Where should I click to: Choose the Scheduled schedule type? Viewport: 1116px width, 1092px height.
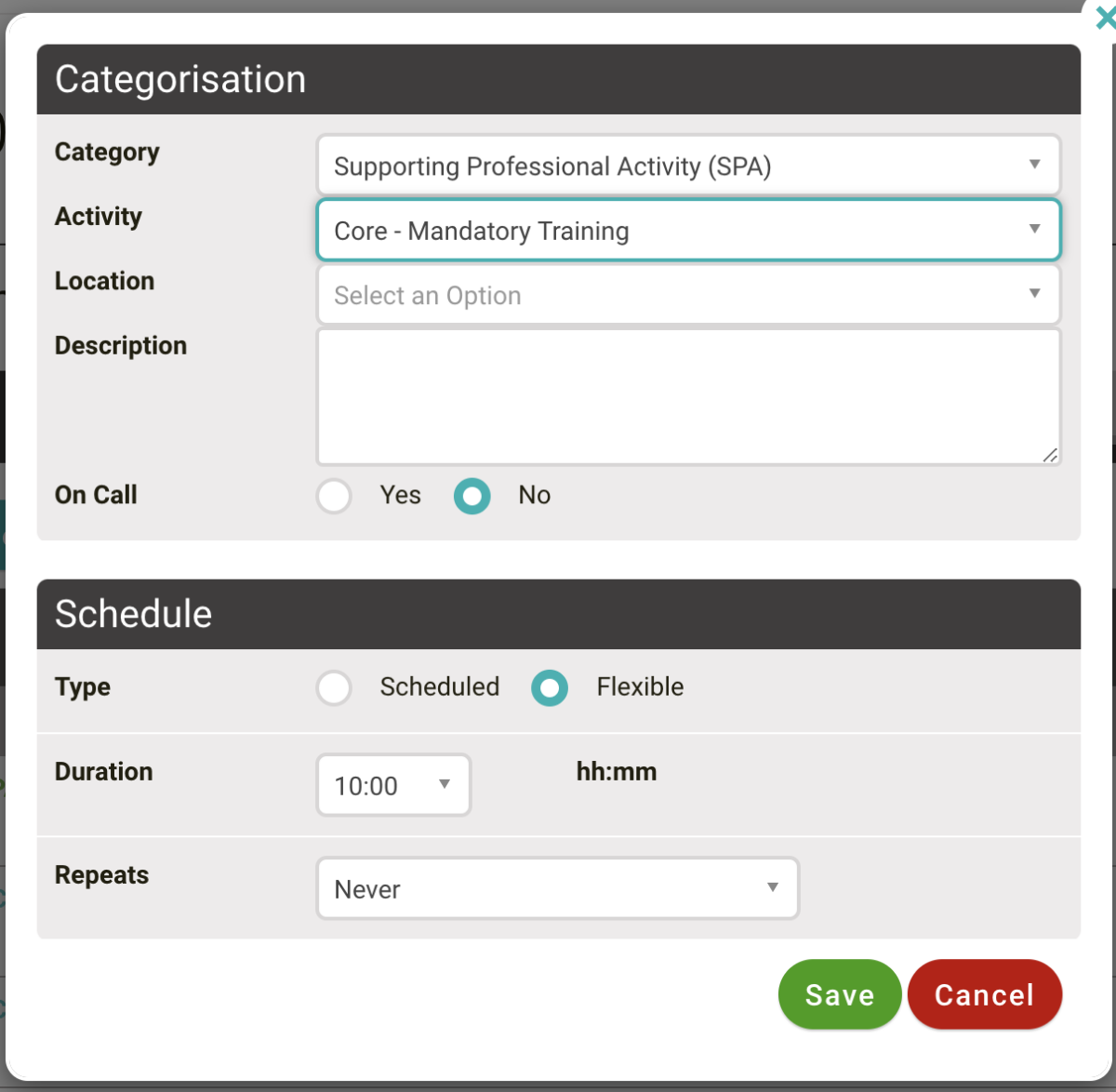(334, 687)
